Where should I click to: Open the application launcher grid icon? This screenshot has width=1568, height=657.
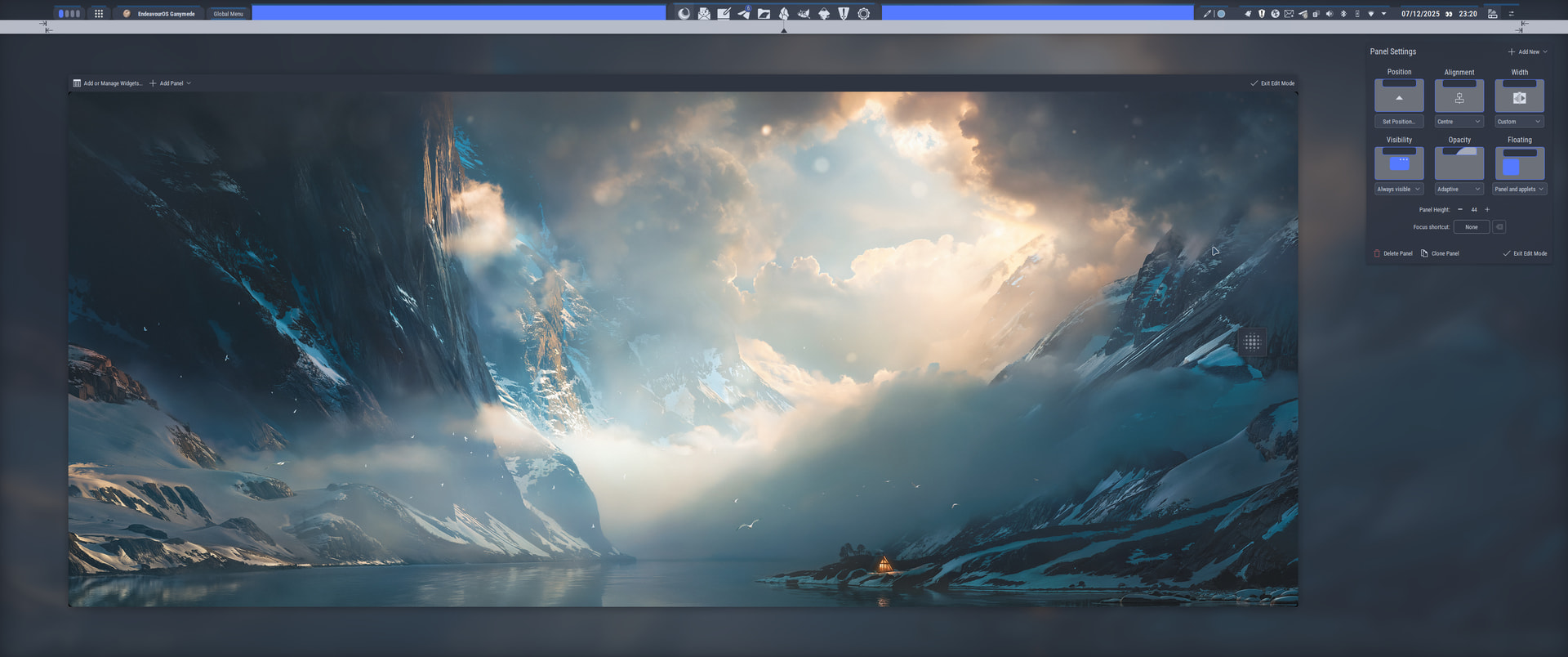[99, 14]
